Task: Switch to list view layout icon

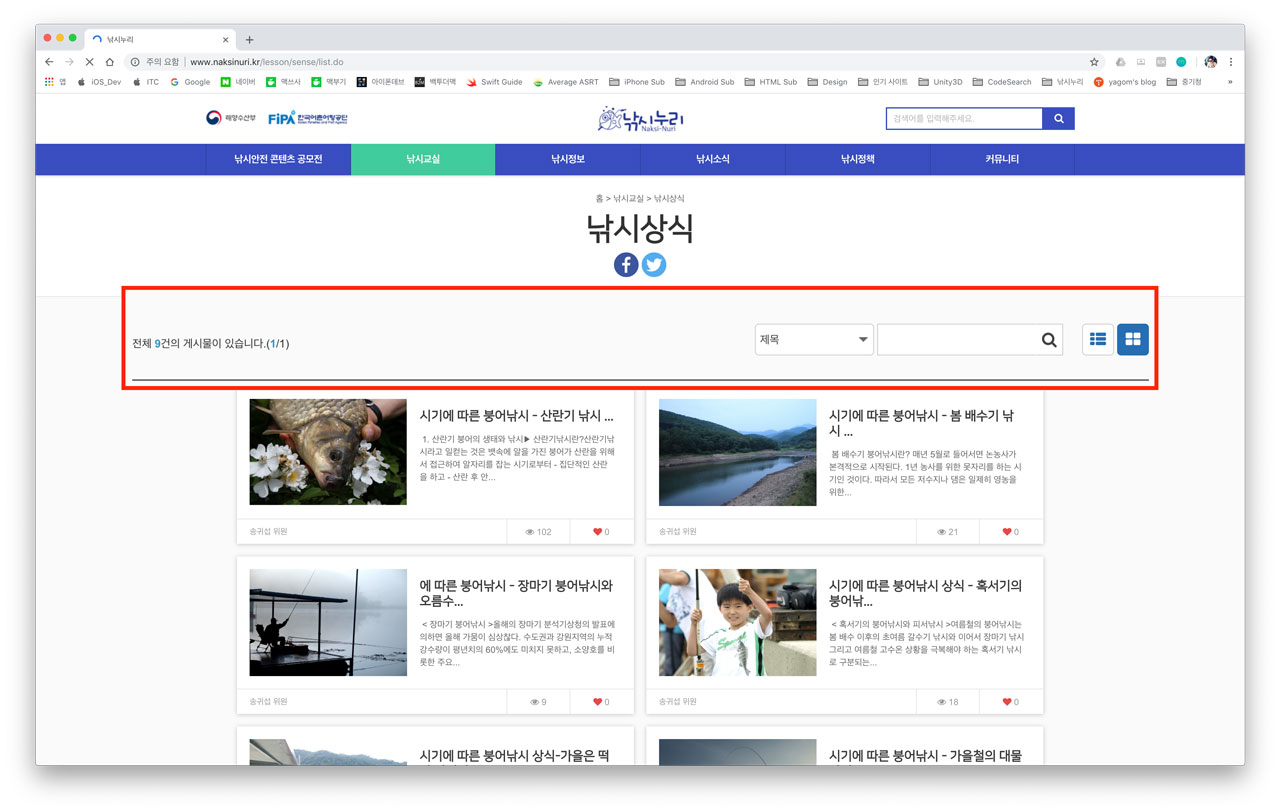Action: tap(1097, 339)
